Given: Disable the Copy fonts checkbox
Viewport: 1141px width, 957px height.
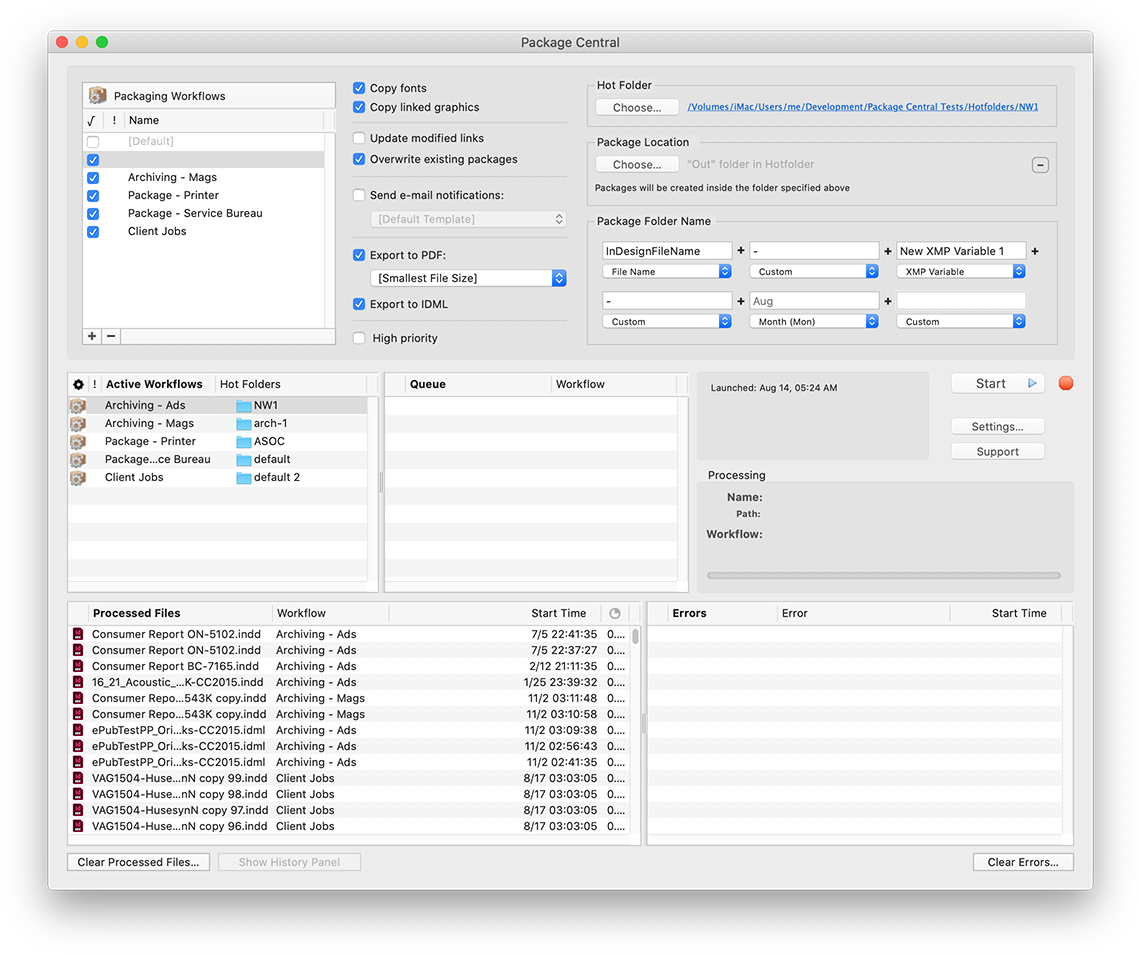Looking at the screenshot, I should pyautogui.click(x=359, y=88).
